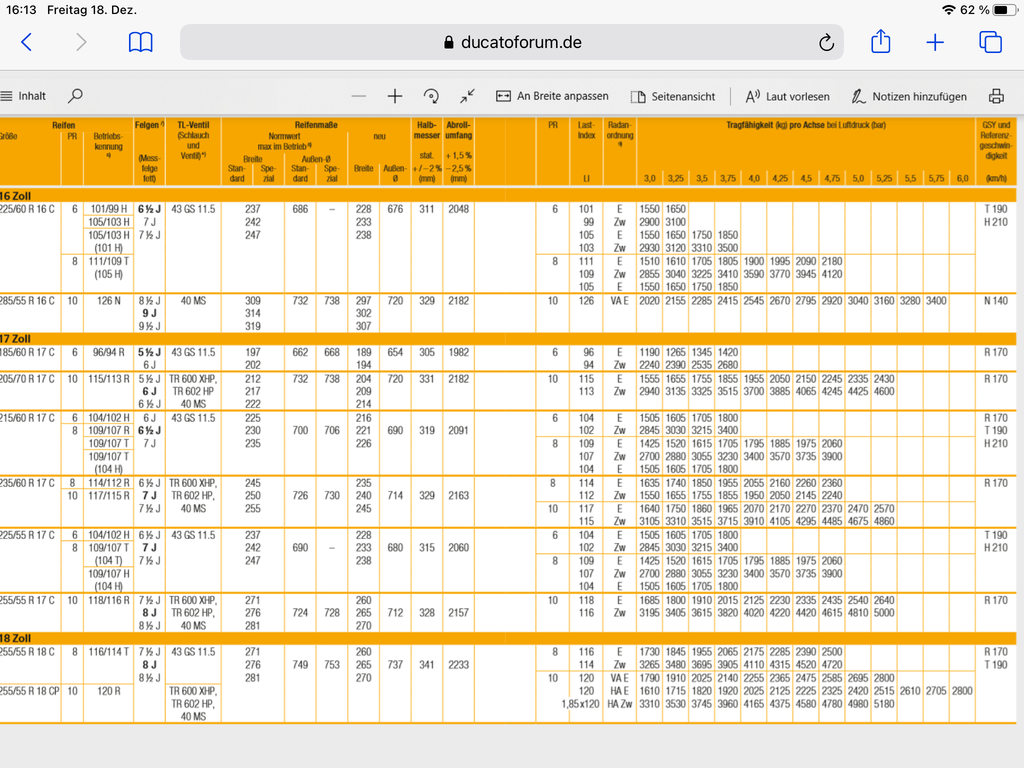The image size is (1024, 768).
Task: Click rim size 9 J
Action: tap(149, 313)
